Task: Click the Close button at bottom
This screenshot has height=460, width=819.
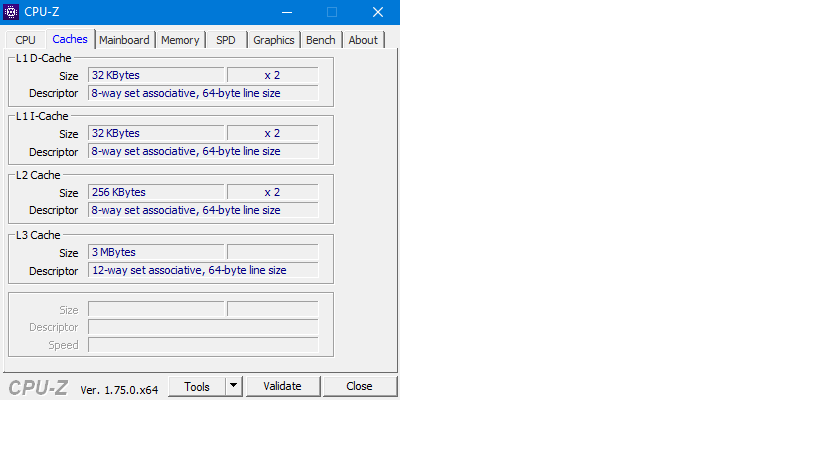Action: click(x=359, y=386)
